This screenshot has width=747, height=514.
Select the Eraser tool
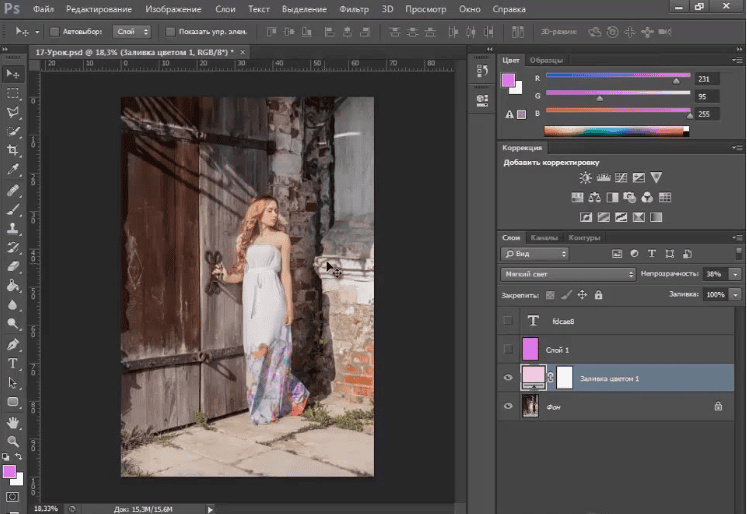(x=13, y=266)
